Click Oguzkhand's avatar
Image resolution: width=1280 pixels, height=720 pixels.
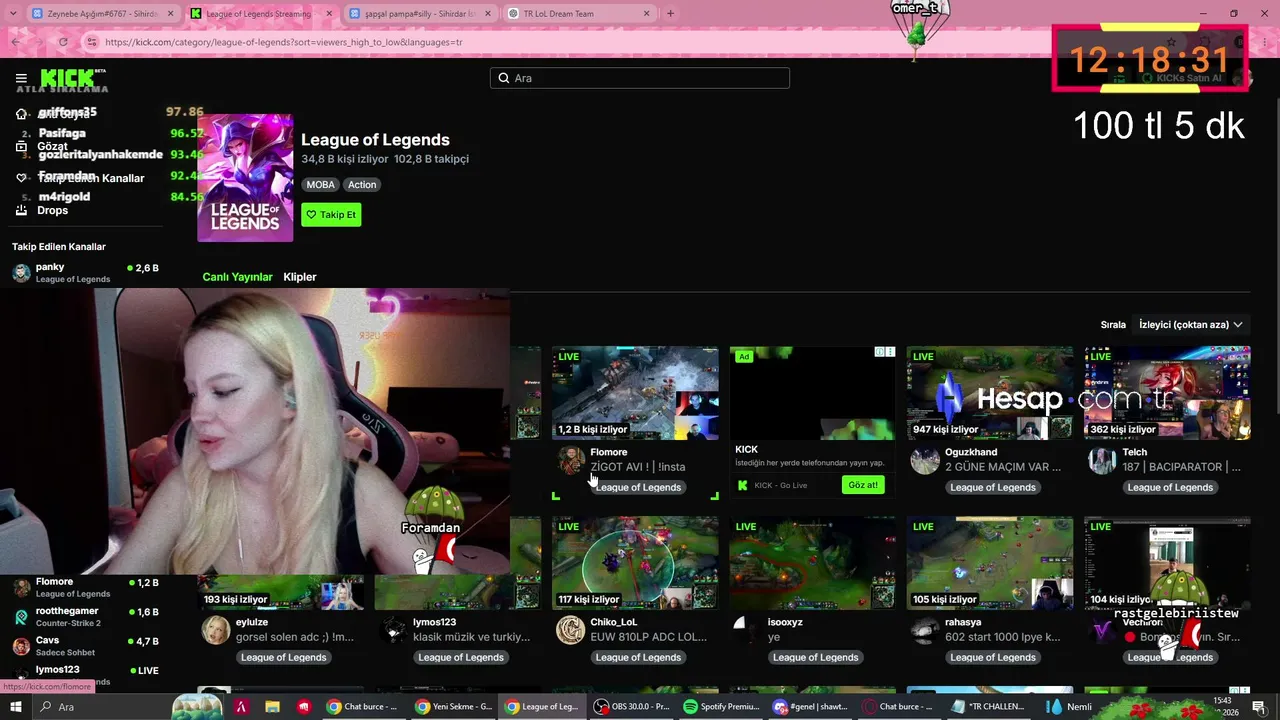pos(926,461)
